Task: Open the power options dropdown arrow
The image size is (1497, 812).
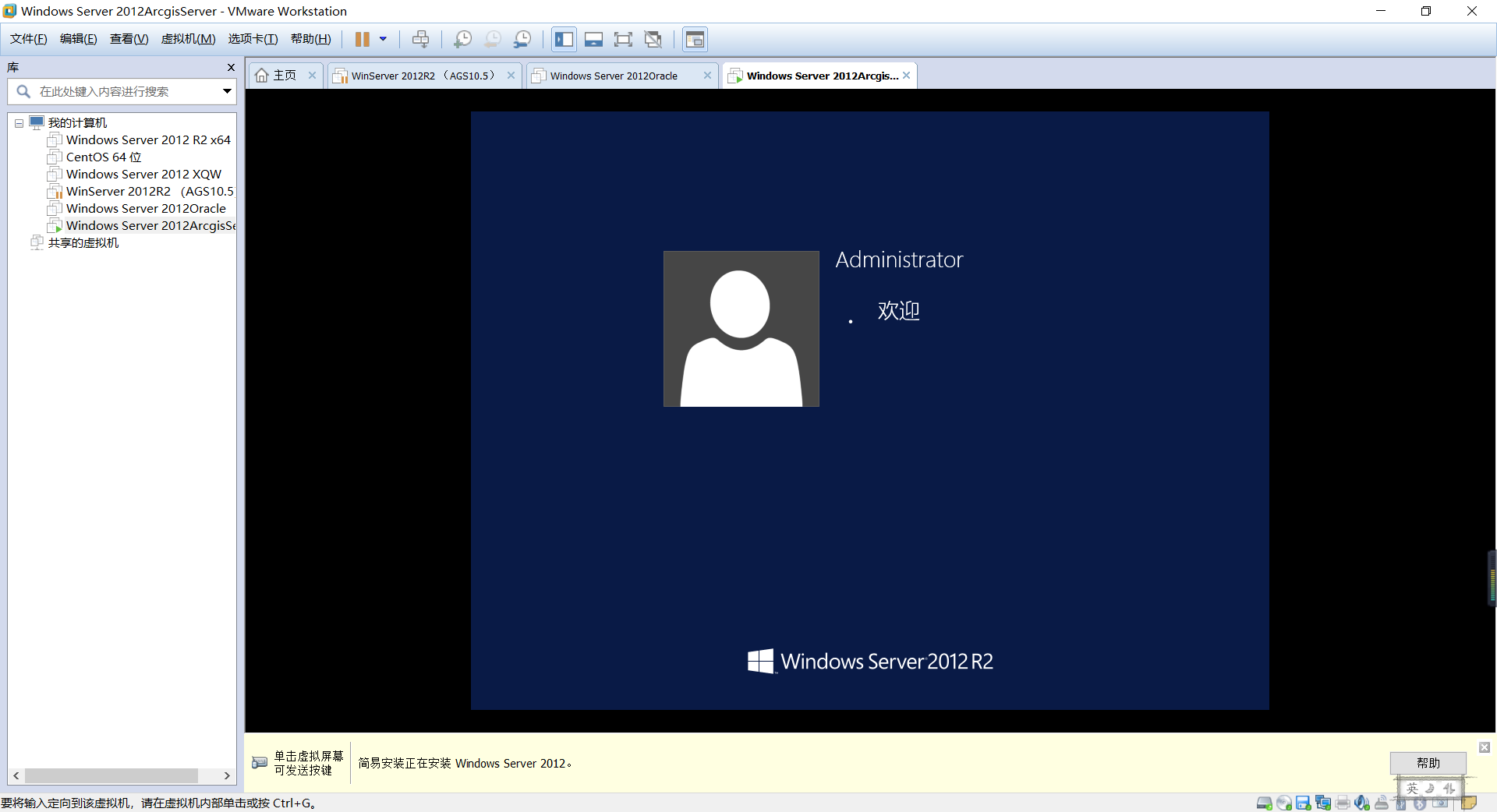Action: (x=383, y=39)
